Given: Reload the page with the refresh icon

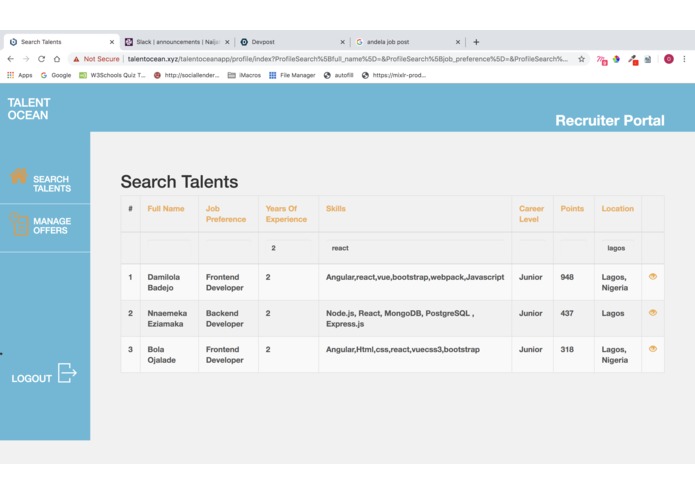Looking at the screenshot, I should pos(41,59).
